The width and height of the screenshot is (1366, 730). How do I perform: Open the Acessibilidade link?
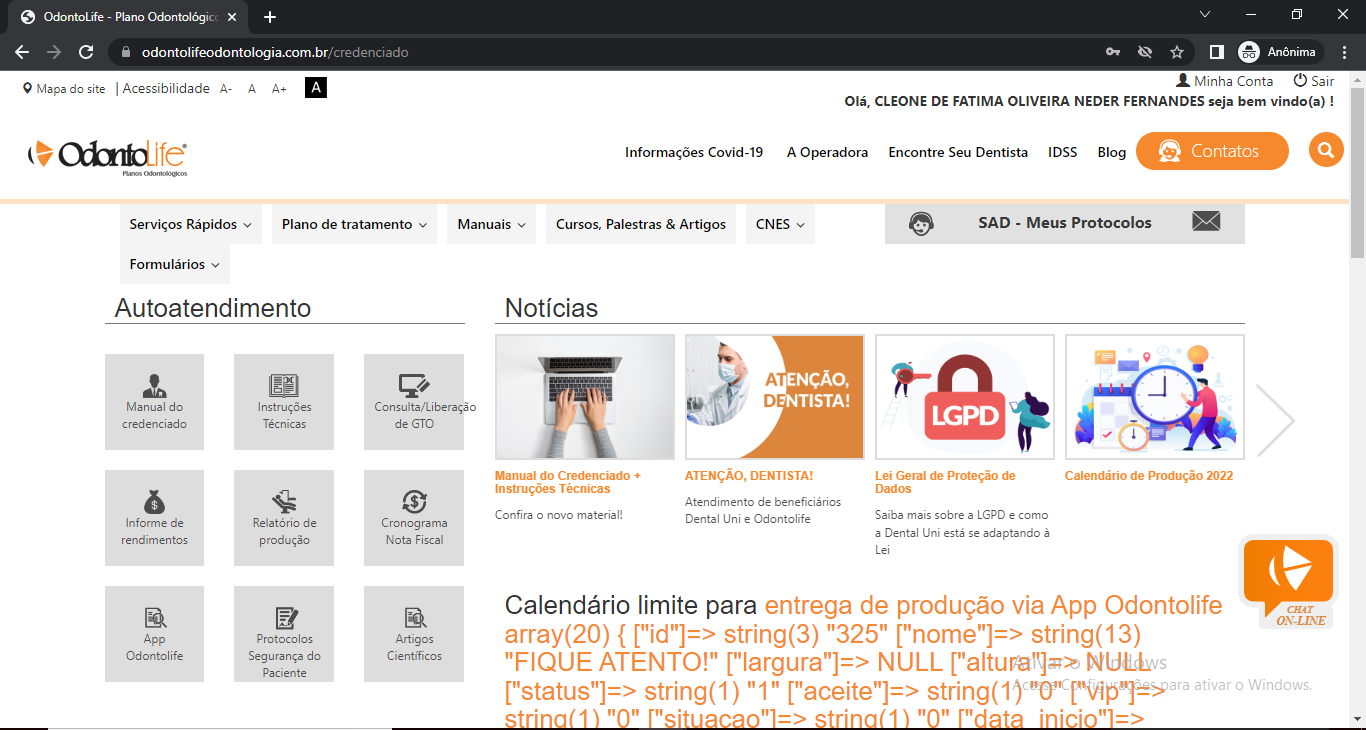(x=166, y=88)
